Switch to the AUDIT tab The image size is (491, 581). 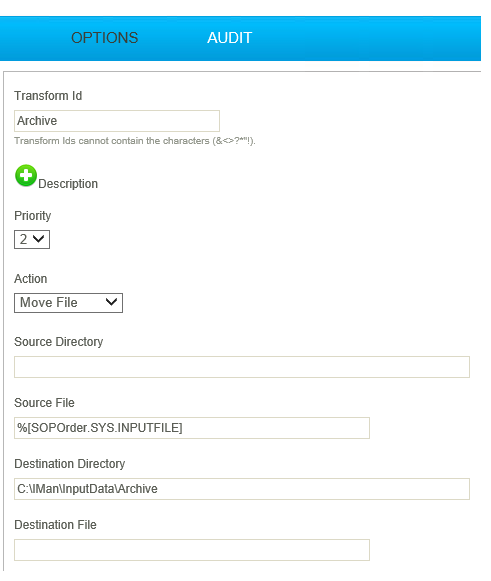coord(229,38)
